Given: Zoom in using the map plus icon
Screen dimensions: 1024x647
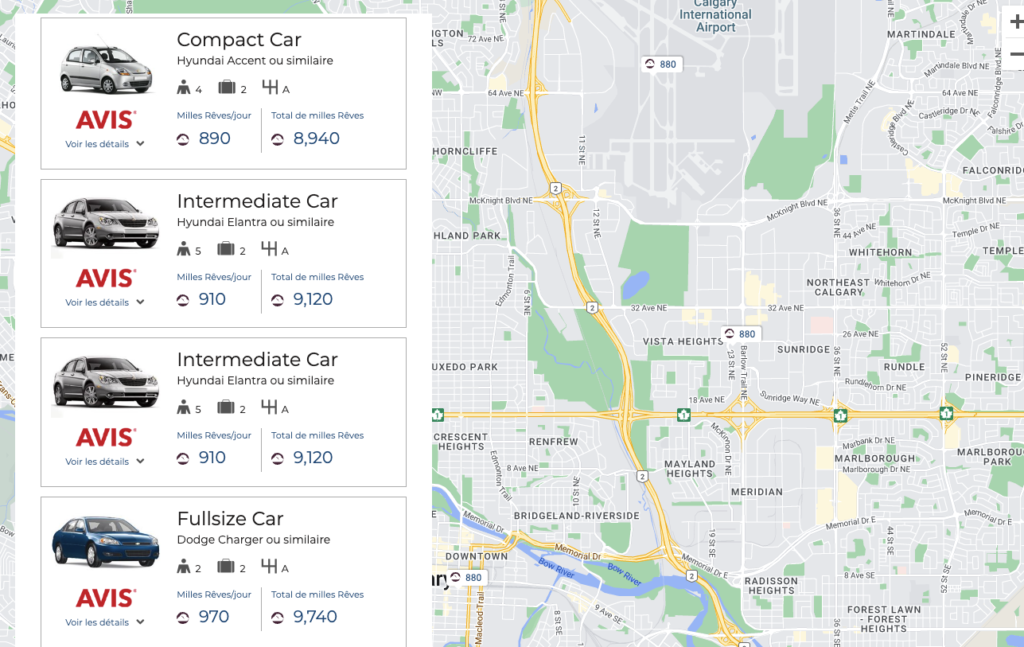Looking at the screenshot, I should coord(1015,20).
